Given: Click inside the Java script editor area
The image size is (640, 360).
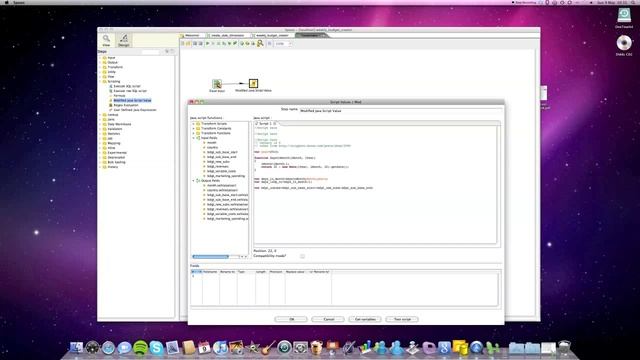Looking at the screenshot, I should pos(375,184).
